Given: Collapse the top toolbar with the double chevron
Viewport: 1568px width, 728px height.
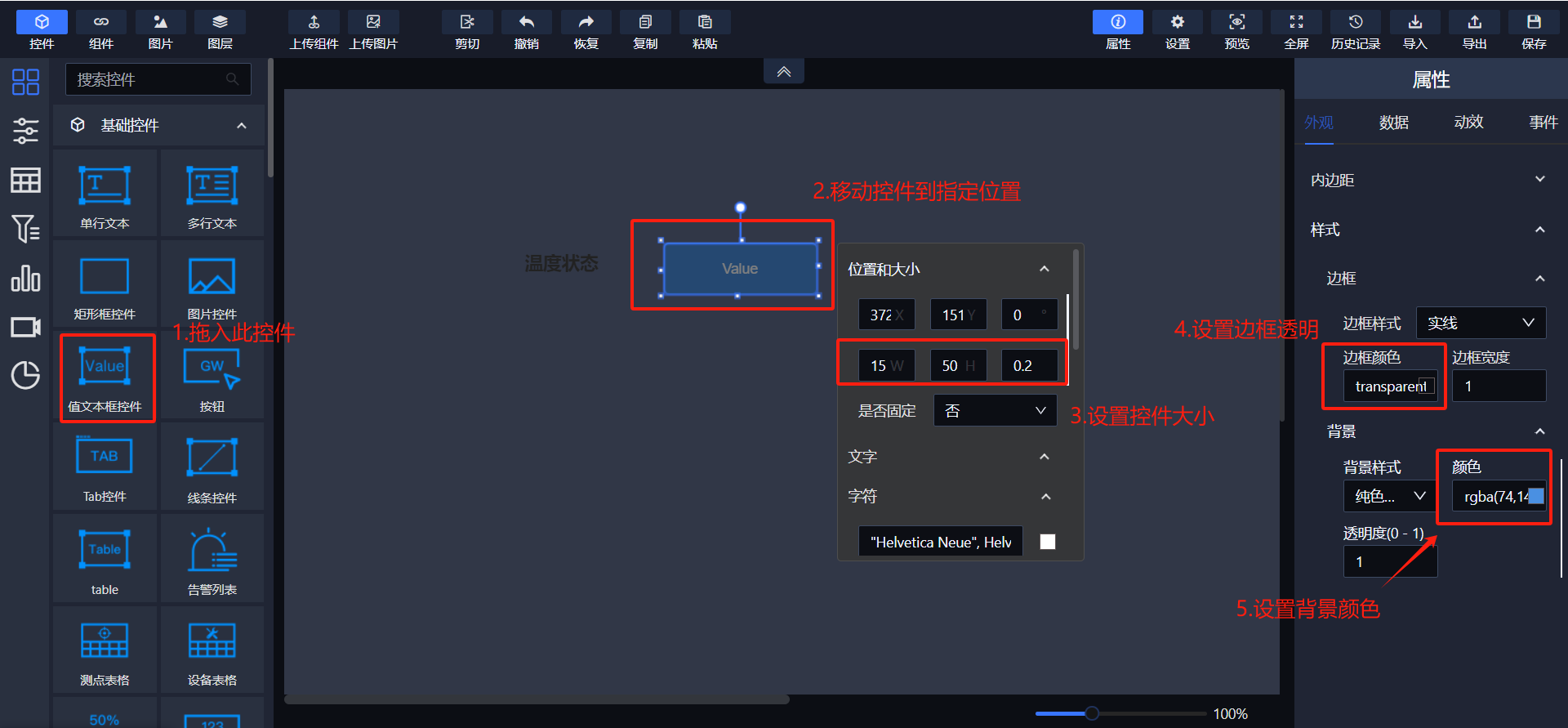Looking at the screenshot, I should click(x=784, y=72).
